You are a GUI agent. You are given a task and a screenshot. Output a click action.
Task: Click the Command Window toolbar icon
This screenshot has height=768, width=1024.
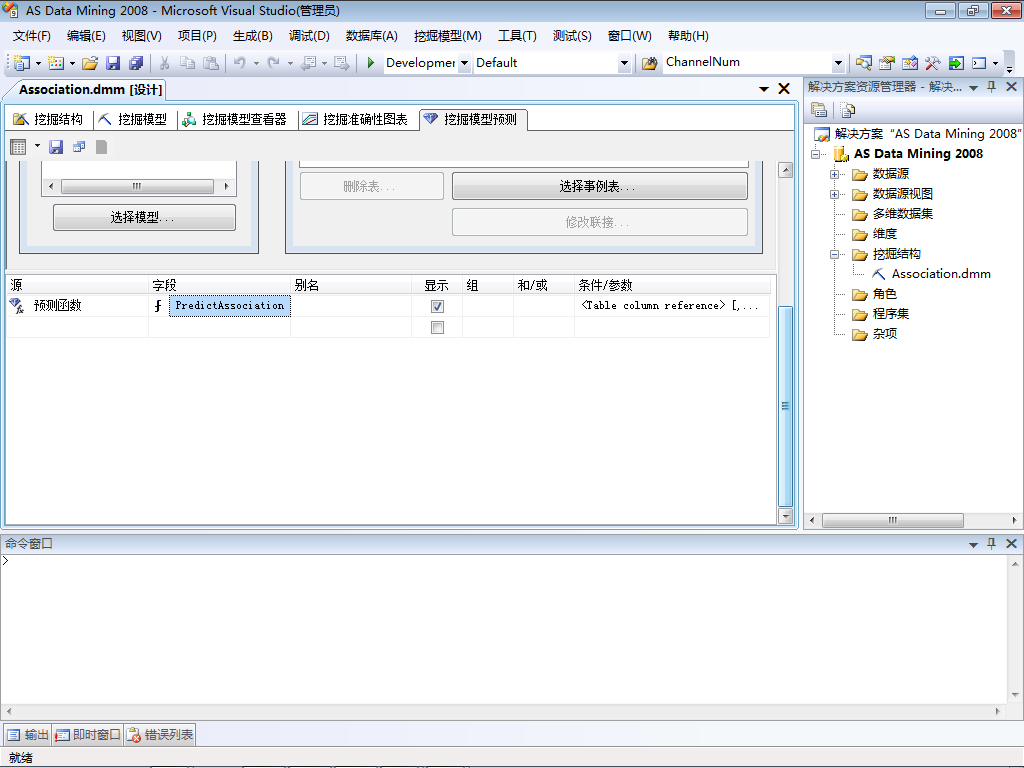[979, 63]
